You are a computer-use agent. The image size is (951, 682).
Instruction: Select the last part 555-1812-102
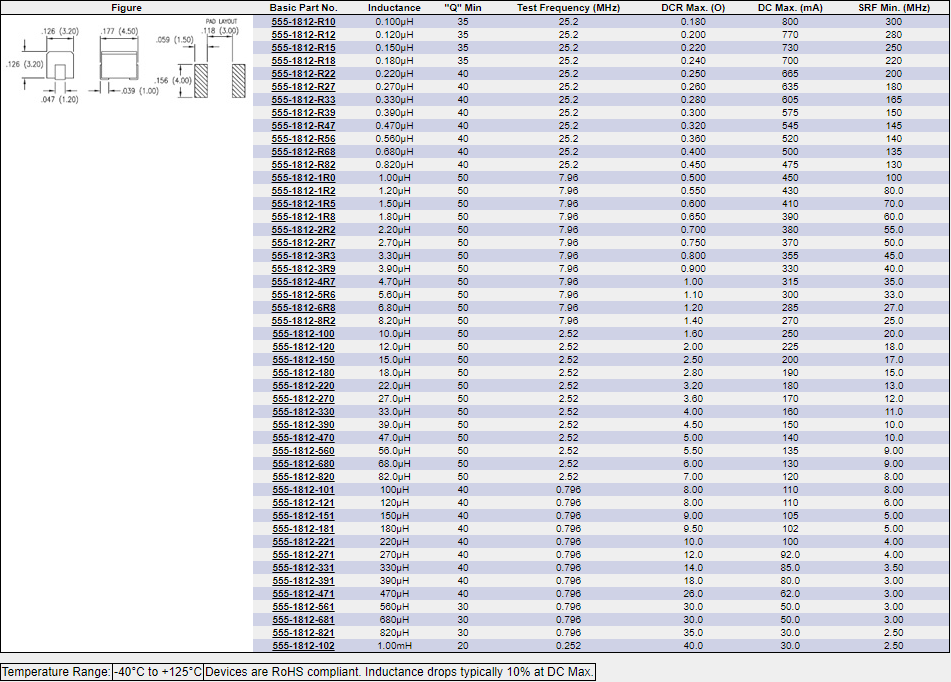[304, 645]
